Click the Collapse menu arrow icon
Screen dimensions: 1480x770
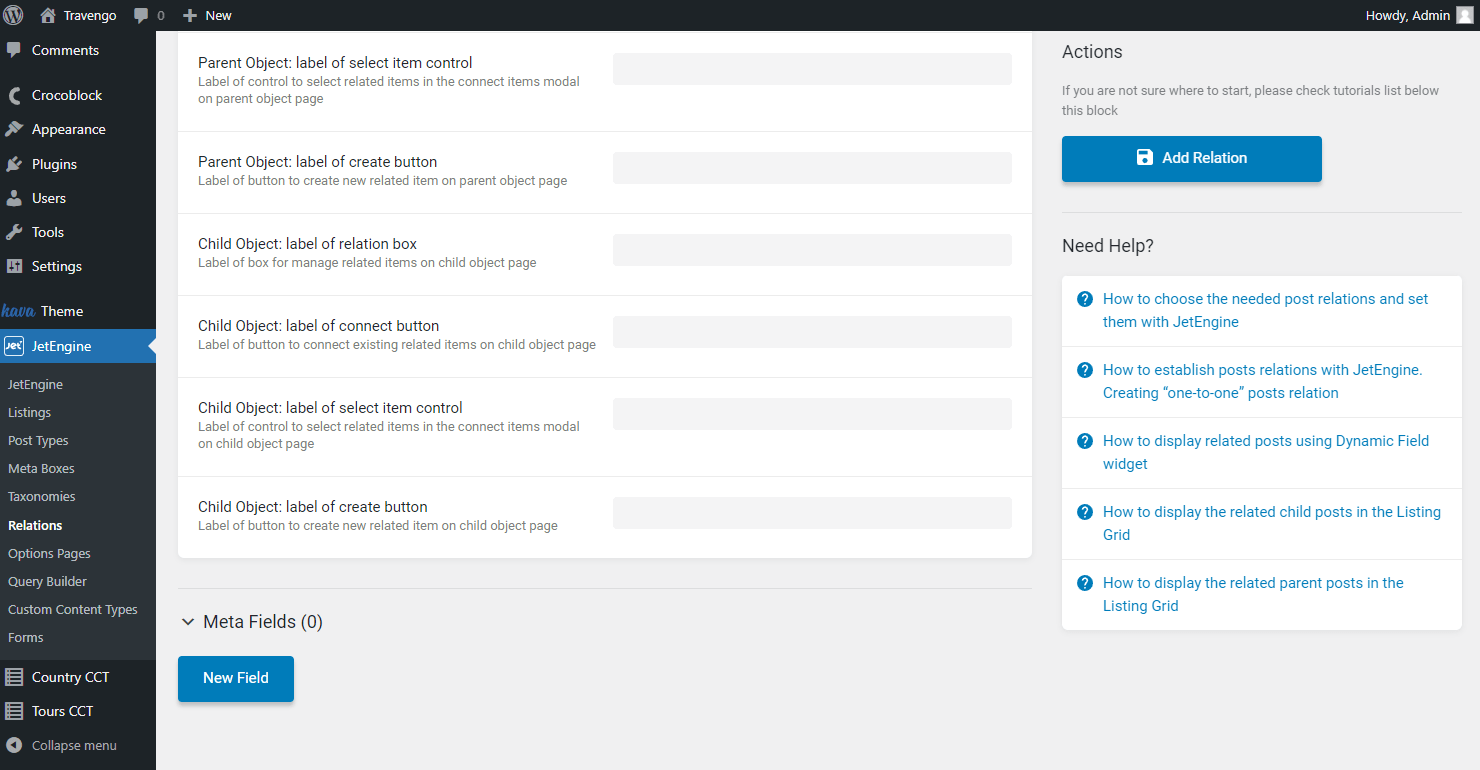[14, 745]
